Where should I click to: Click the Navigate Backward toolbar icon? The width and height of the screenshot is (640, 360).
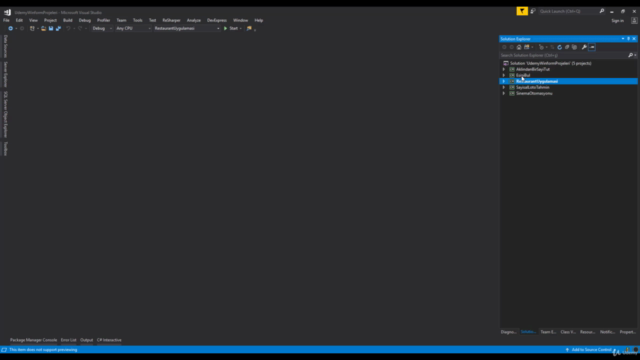pos(11,28)
